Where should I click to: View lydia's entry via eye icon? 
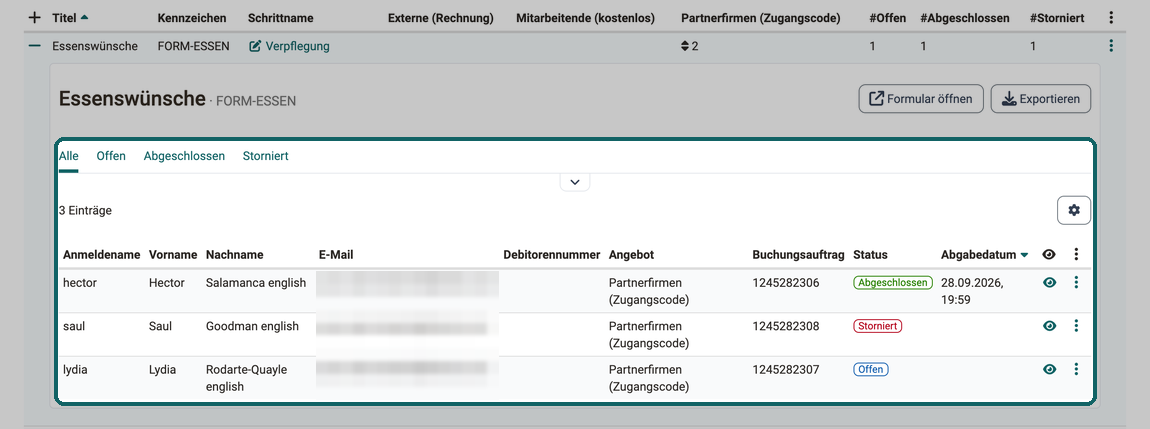click(x=1050, y=370)
